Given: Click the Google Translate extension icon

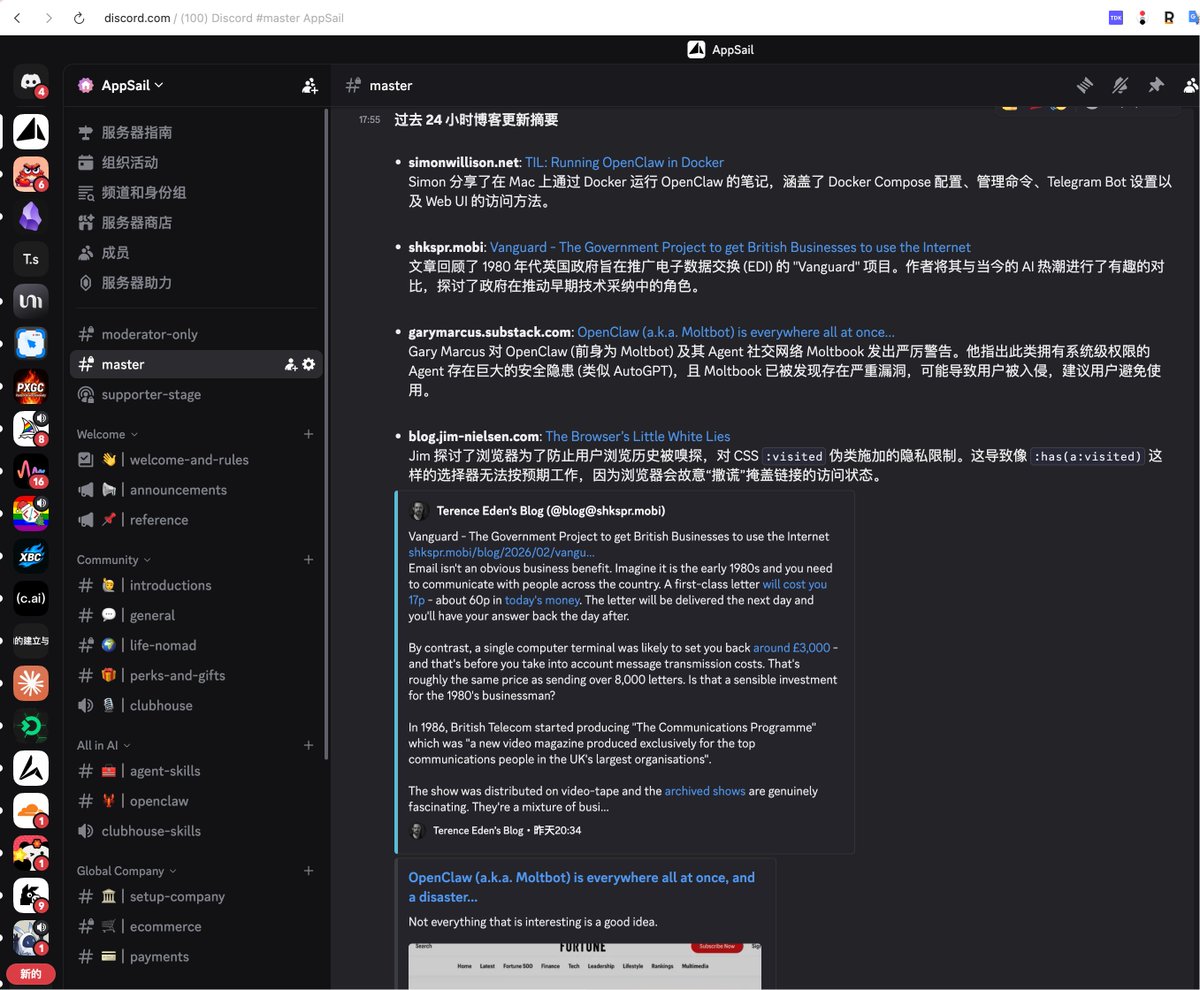Looking at the screenshot, I should 1193,18.
